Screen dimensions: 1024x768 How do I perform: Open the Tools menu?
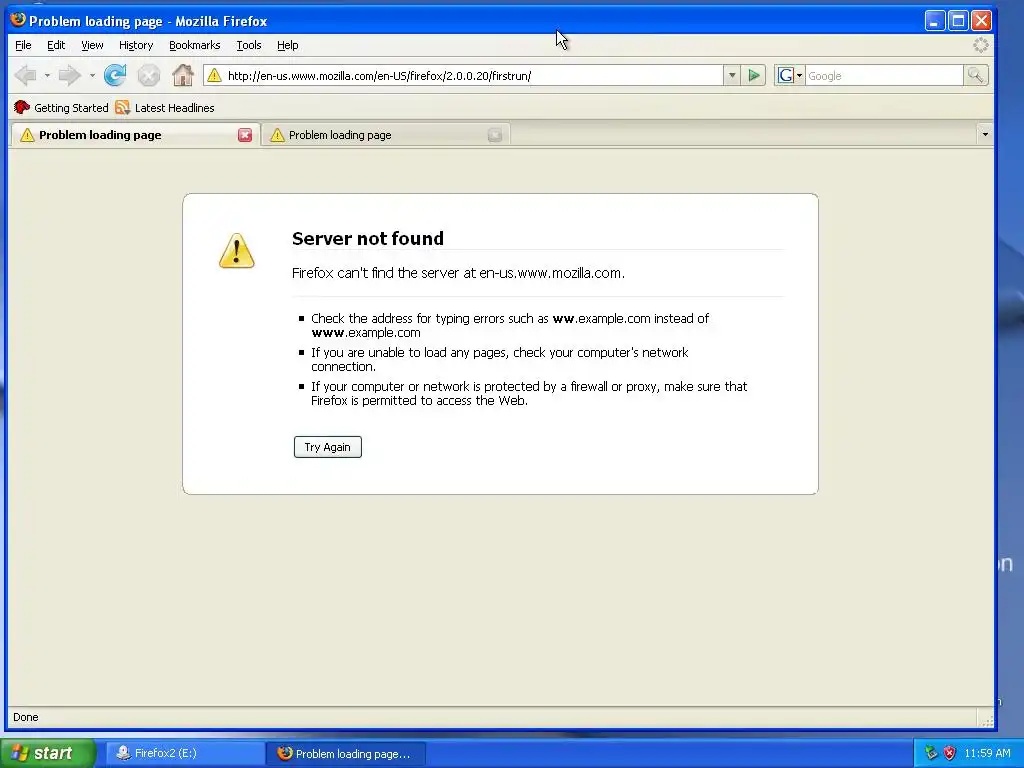pyautogui.click(x=249, y=45)
